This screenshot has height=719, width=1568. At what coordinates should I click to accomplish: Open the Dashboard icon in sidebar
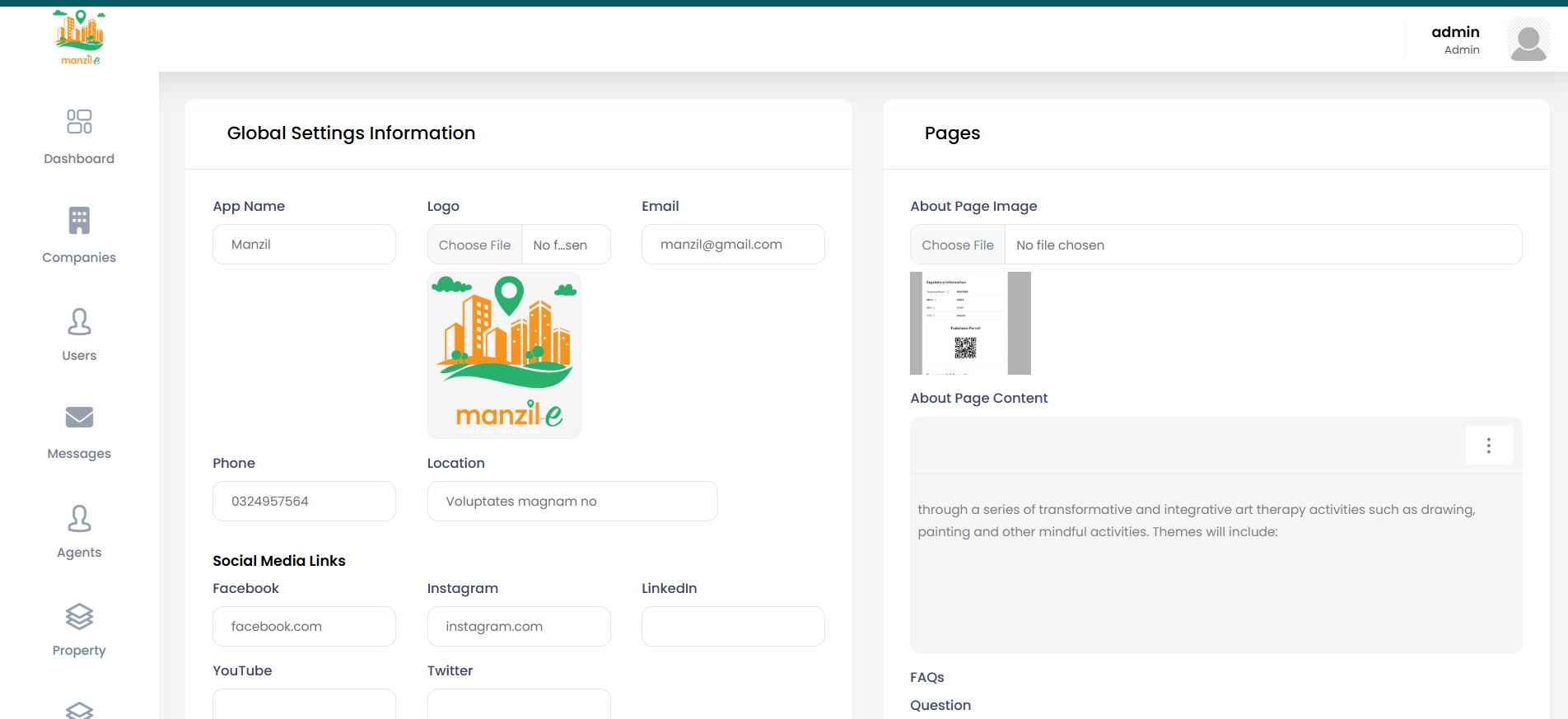79,122
